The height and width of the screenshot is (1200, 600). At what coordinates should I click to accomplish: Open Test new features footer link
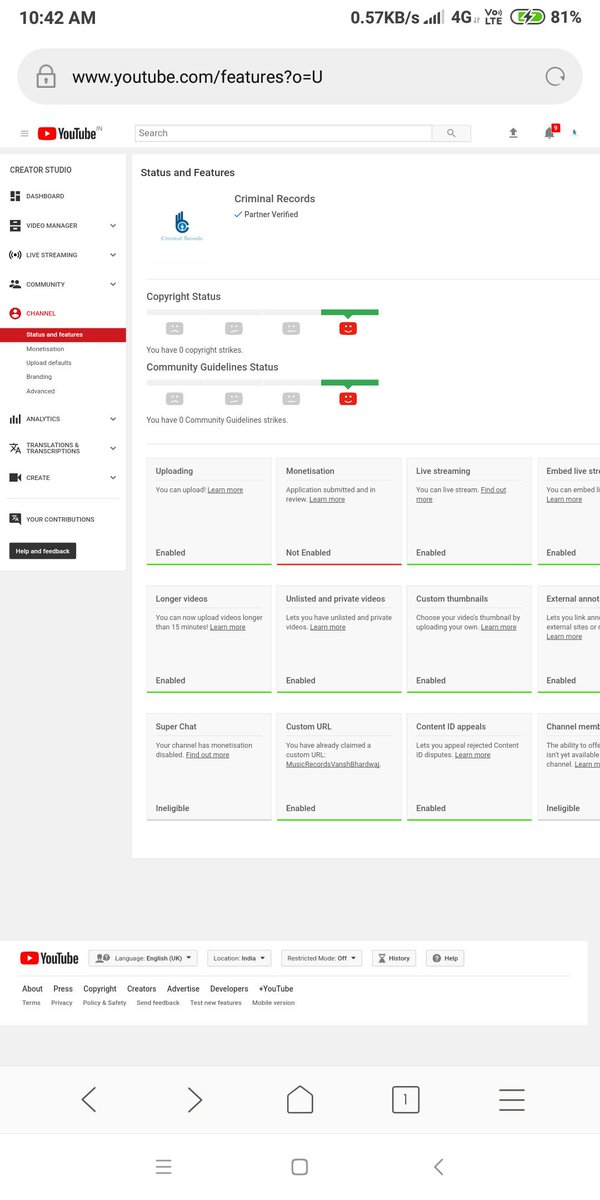pos(216,1002)
